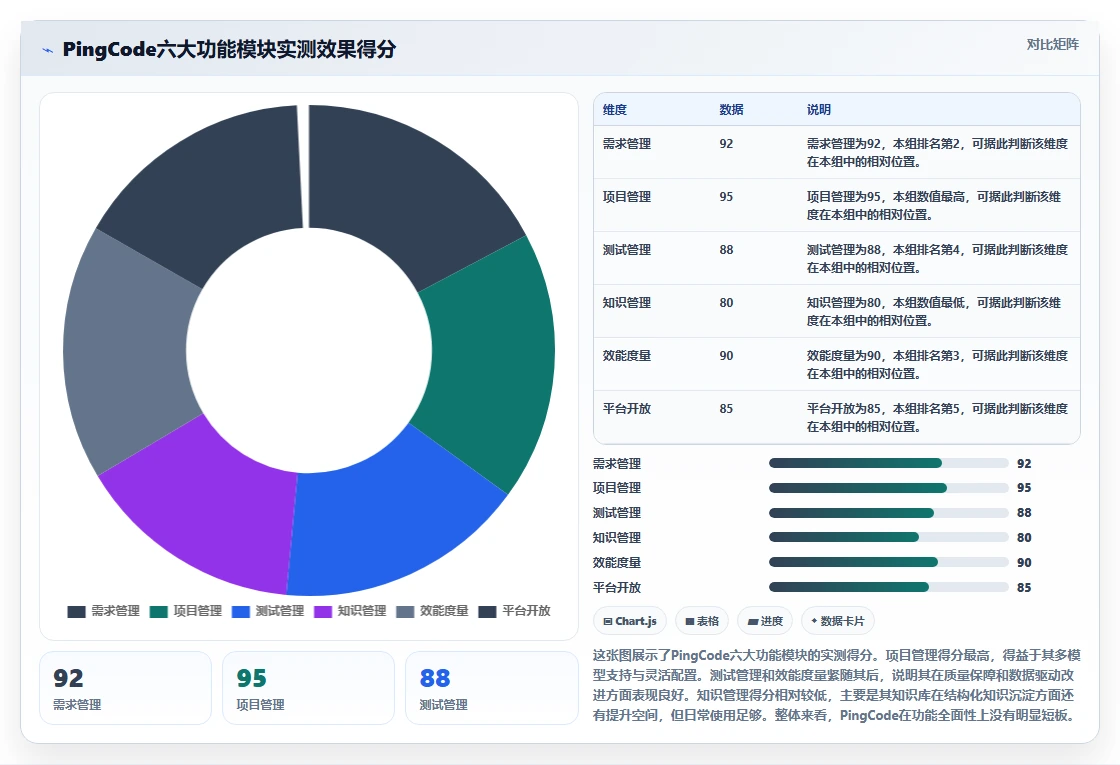
Task: Click the 维度 column header
Action: 615,110
